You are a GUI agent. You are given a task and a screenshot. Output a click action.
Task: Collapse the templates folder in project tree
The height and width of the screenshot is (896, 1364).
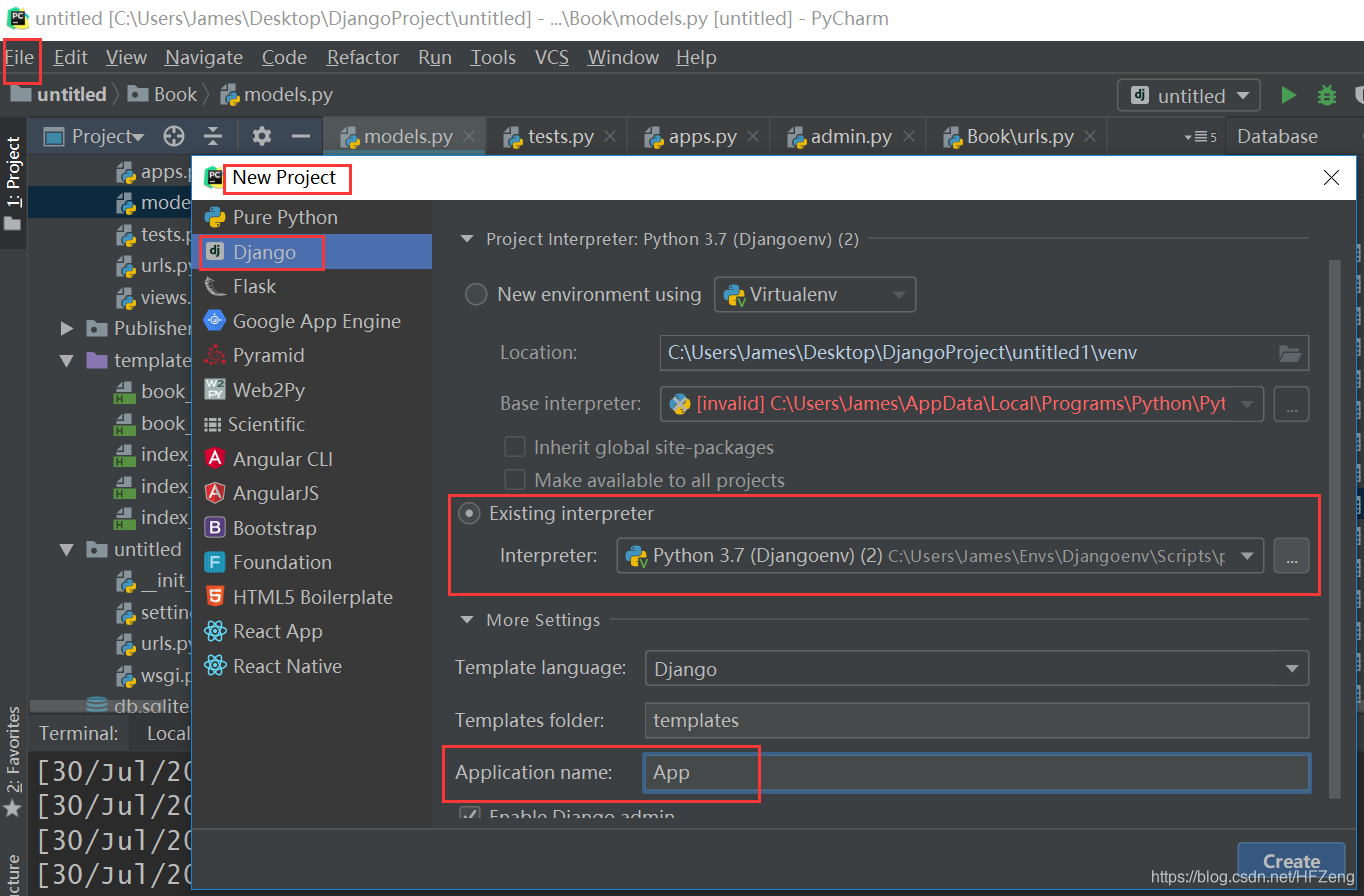tap(67, 360)
